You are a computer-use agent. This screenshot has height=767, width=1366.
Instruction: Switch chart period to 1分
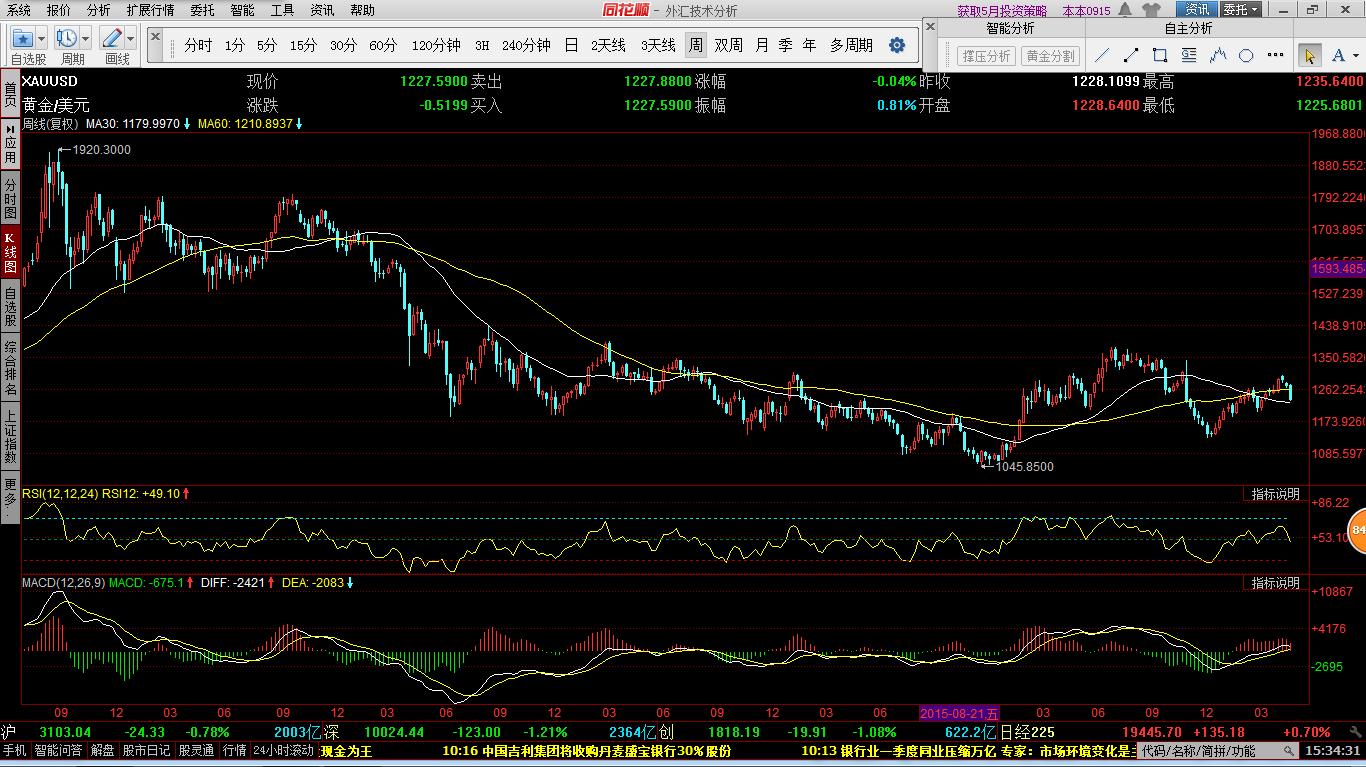(x=235, y=45)
